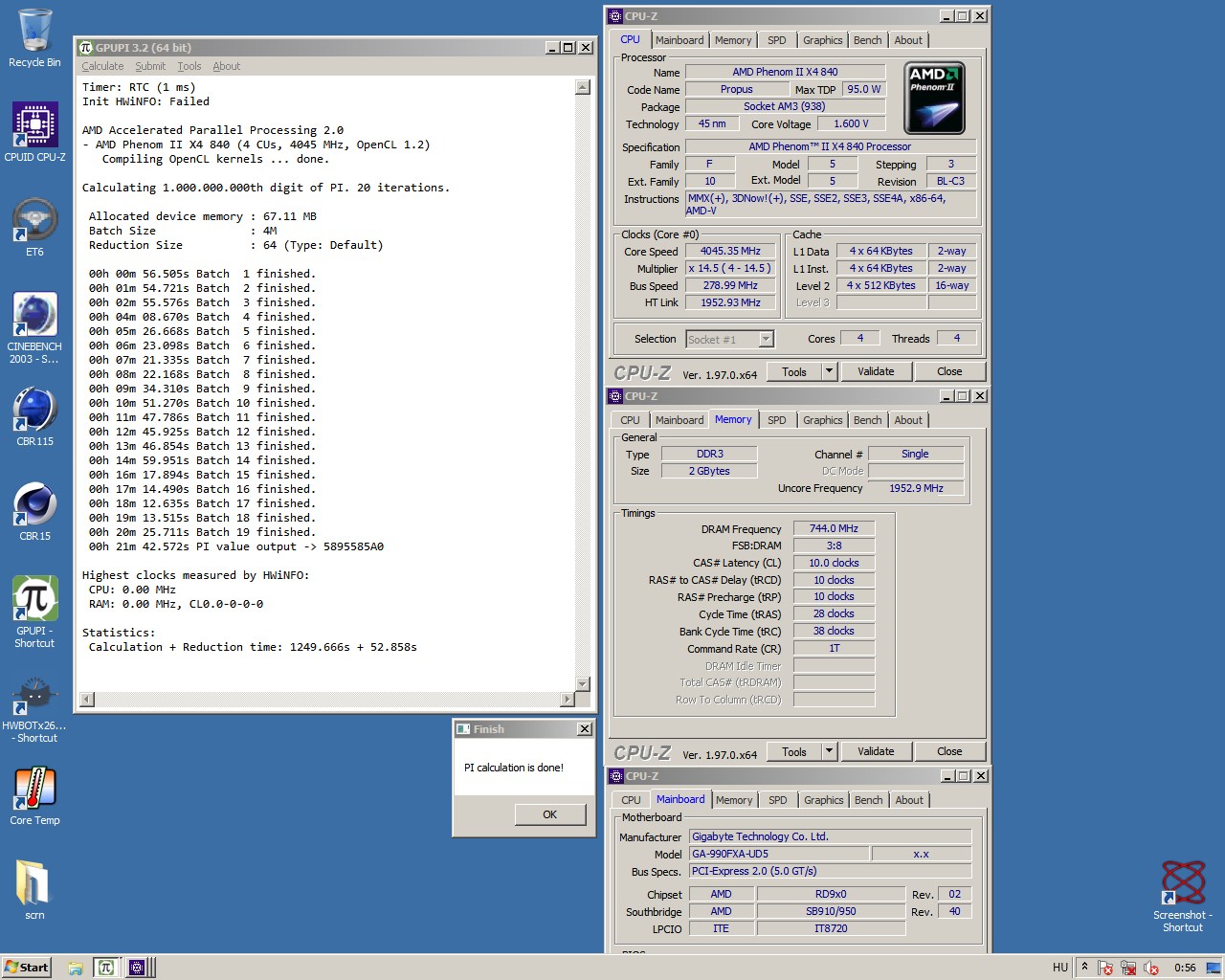Viewport: 1225px width, 980px height.
Task: Switch to Graphics tab in top CPU-Z window
Action: pos(823,40)
